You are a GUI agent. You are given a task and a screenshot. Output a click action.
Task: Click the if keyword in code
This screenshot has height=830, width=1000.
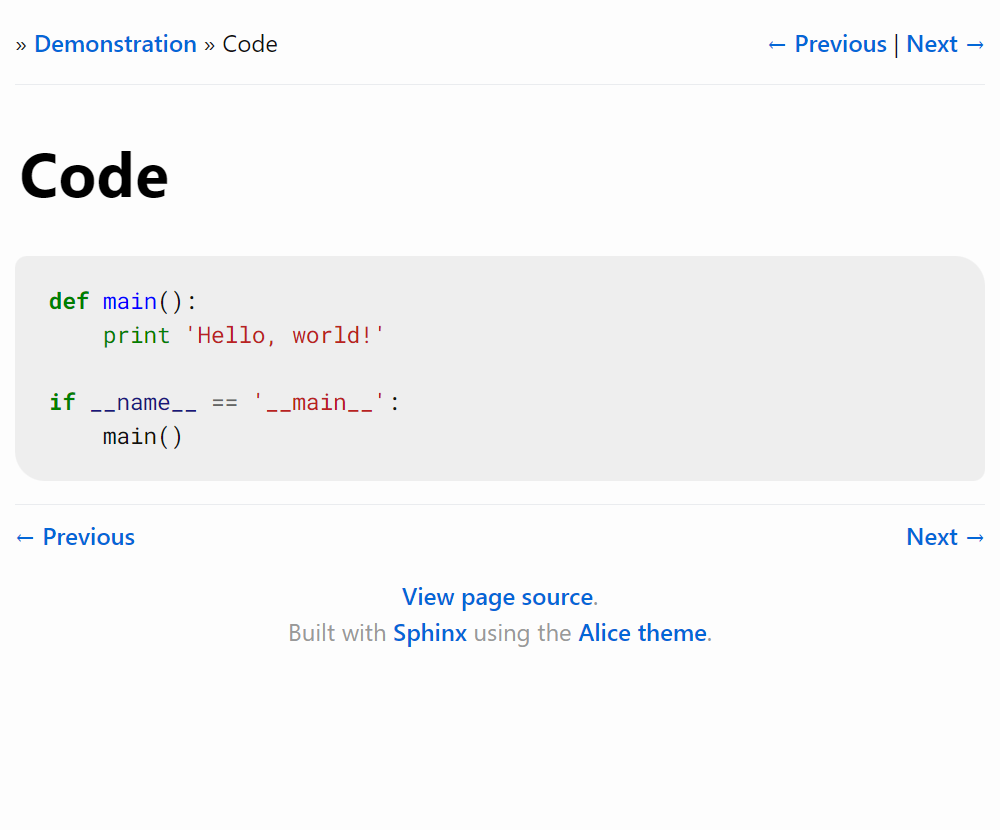click(62, 402)
